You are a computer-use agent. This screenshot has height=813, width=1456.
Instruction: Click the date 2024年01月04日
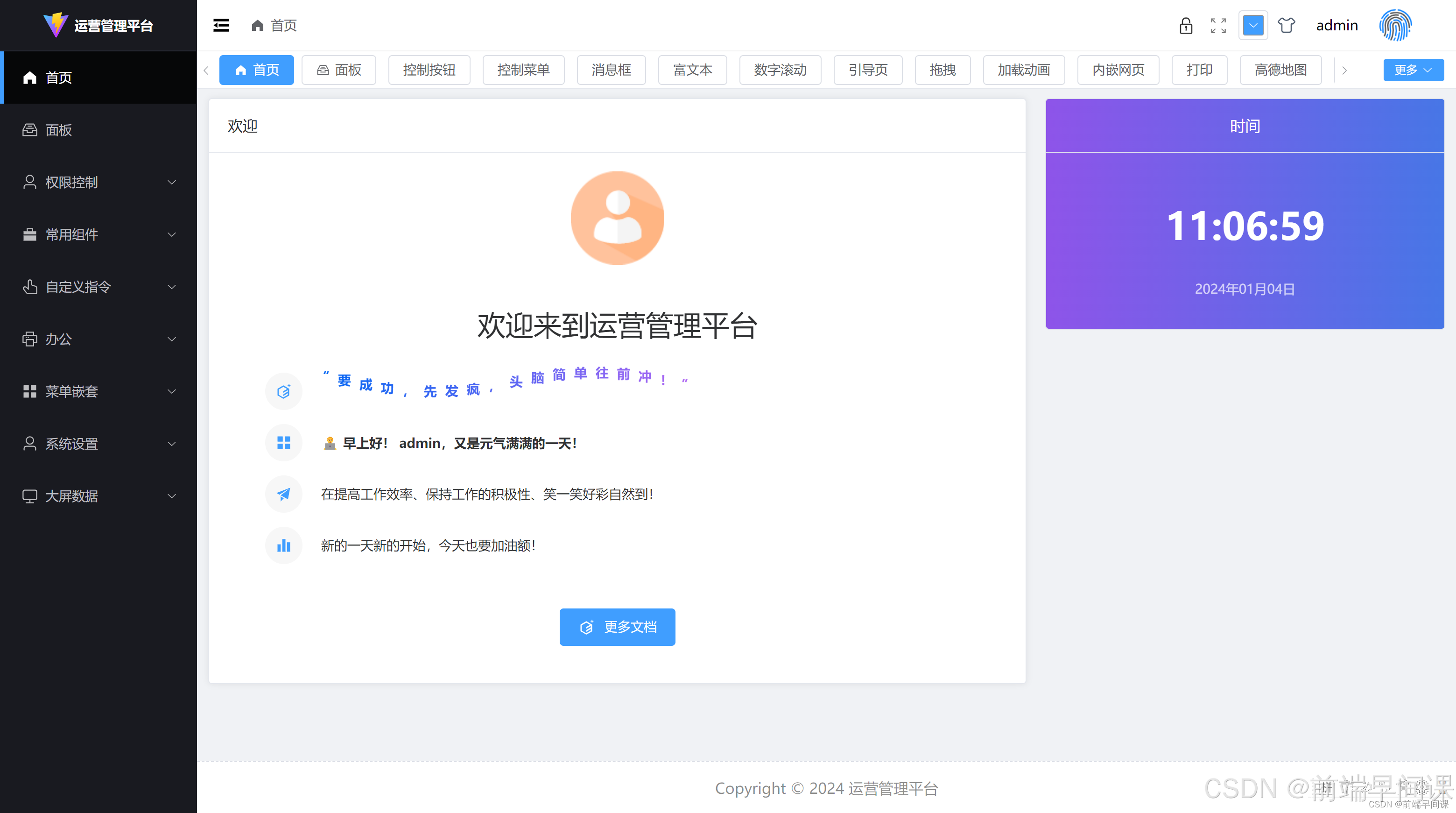(x=1245, y=290)
